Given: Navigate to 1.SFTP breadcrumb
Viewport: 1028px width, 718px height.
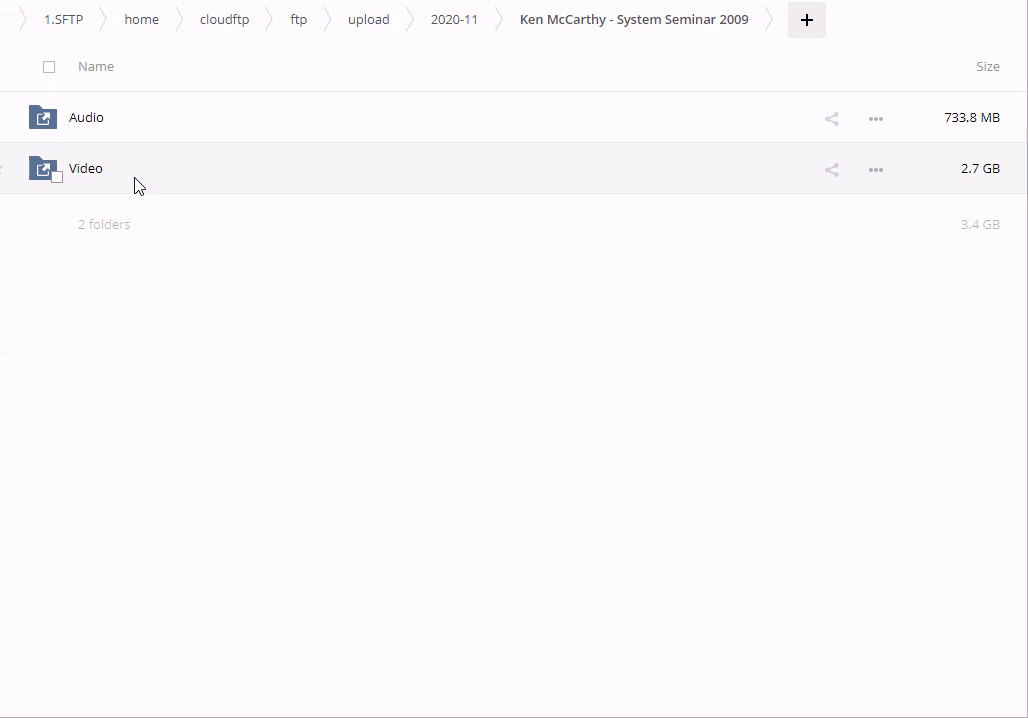Looking at the screenshot, I should click(x=63, y=20).
